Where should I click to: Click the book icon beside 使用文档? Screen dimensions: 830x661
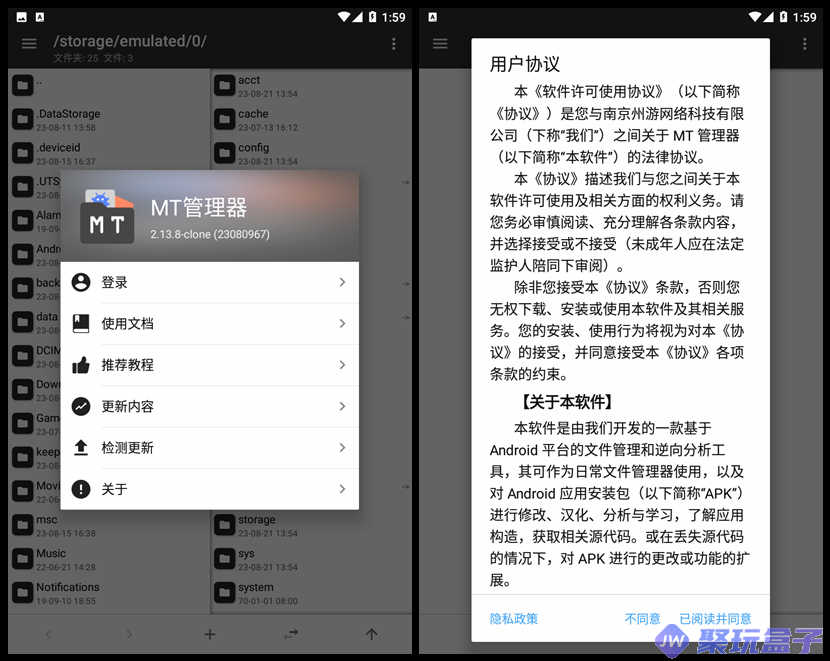pyautogui.click(x=81, y=323)
